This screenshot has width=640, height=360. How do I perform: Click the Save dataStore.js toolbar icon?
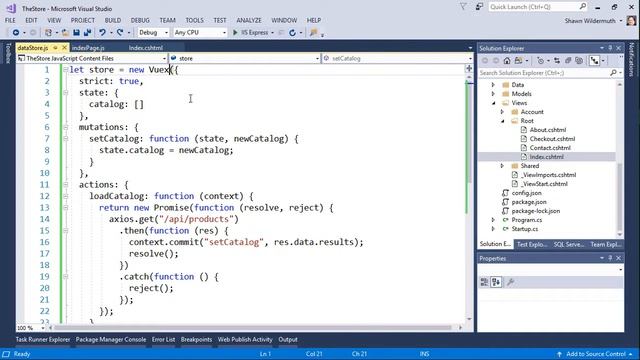tap(76, 33)
